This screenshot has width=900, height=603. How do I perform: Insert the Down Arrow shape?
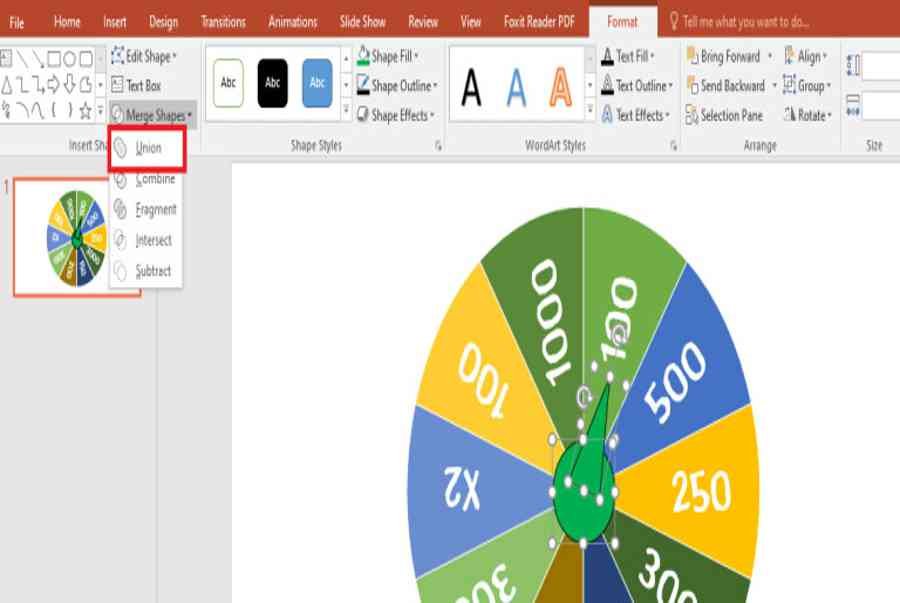(69, 85)
